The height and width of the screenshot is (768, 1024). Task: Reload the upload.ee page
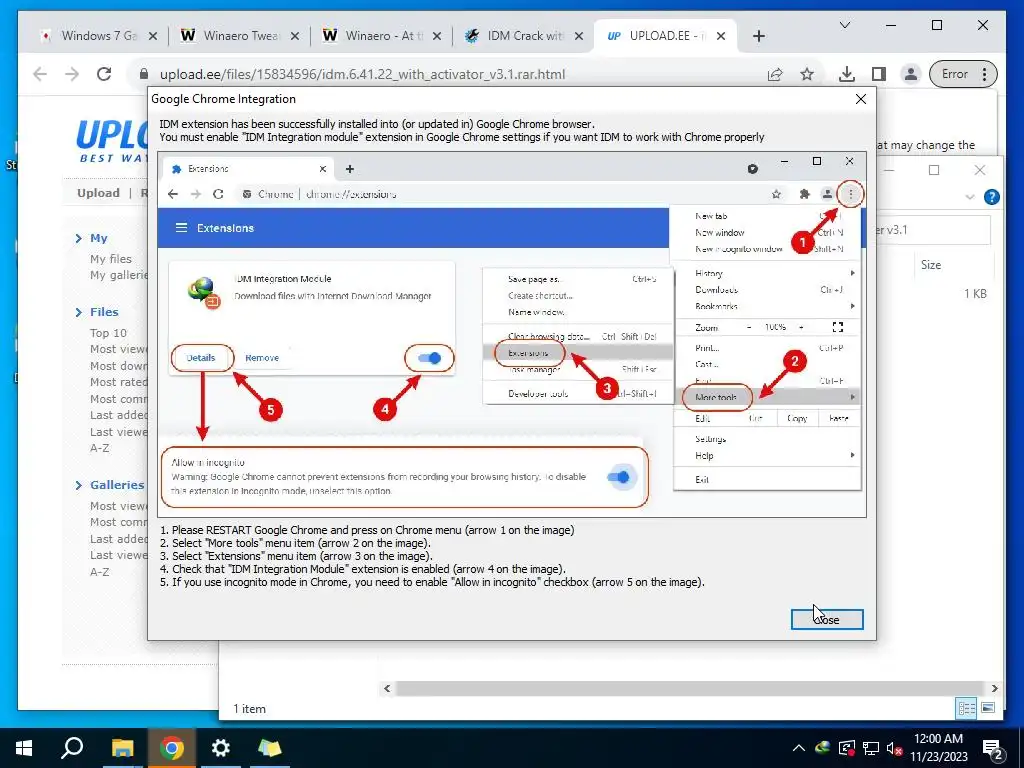pos(104,74)
